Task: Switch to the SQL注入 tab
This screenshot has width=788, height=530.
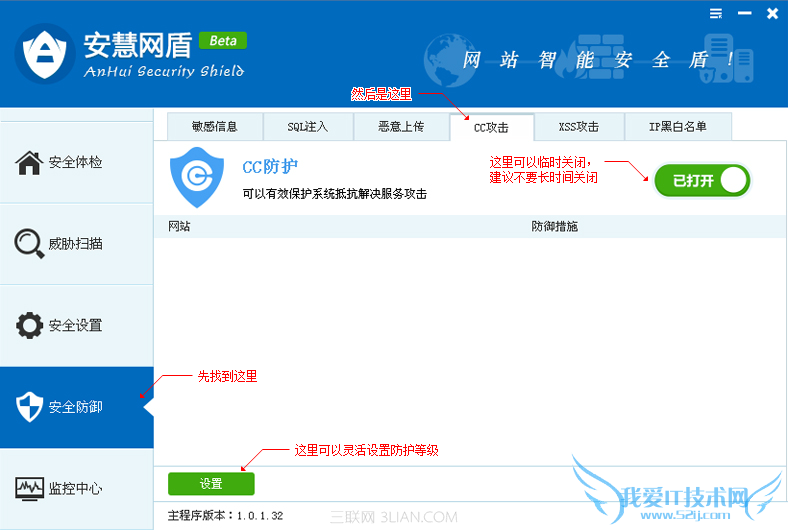Action: click(308, 127)
